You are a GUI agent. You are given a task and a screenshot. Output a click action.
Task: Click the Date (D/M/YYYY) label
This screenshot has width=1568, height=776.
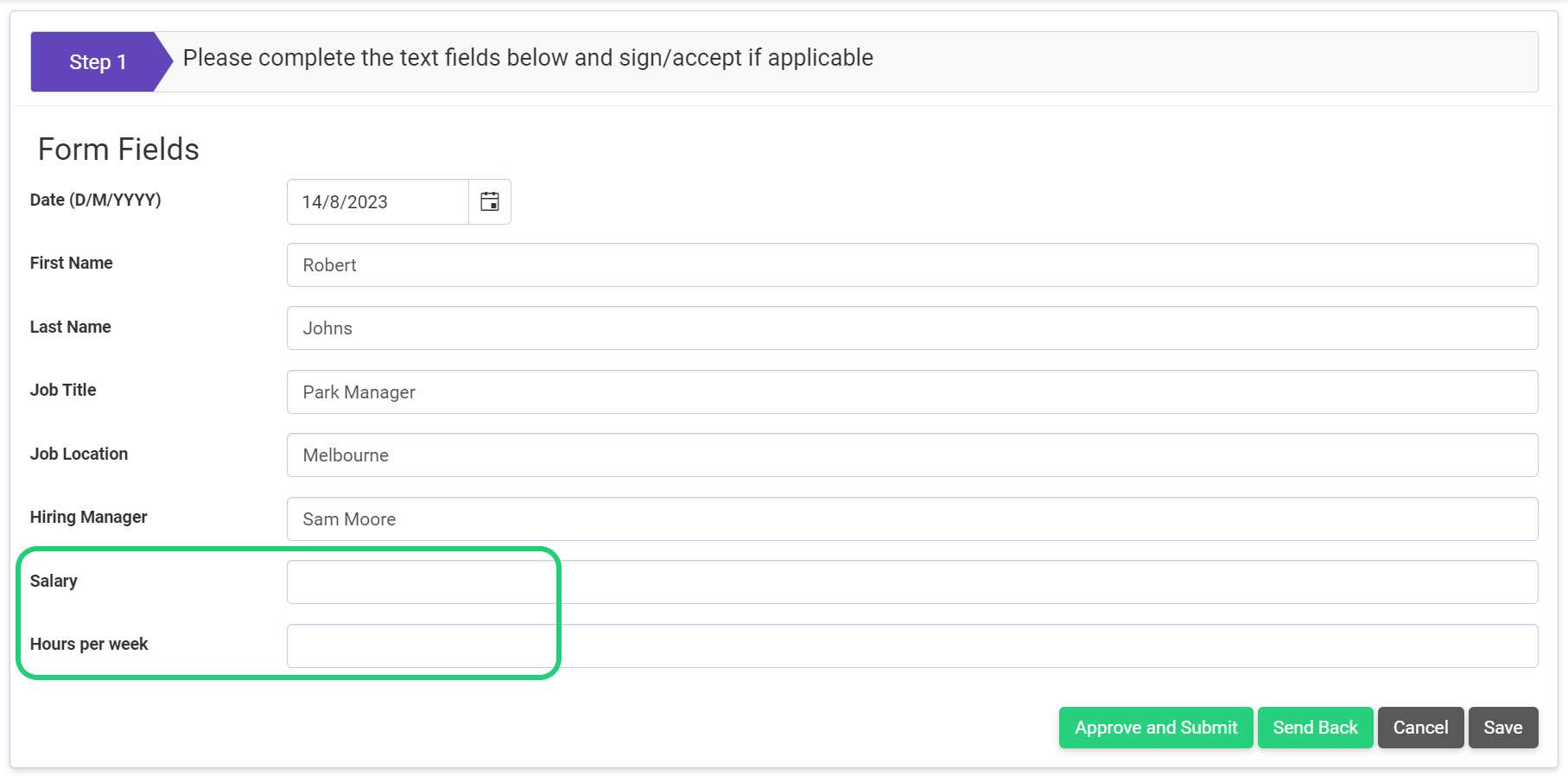pyautogui.click(x=96, y=200)
